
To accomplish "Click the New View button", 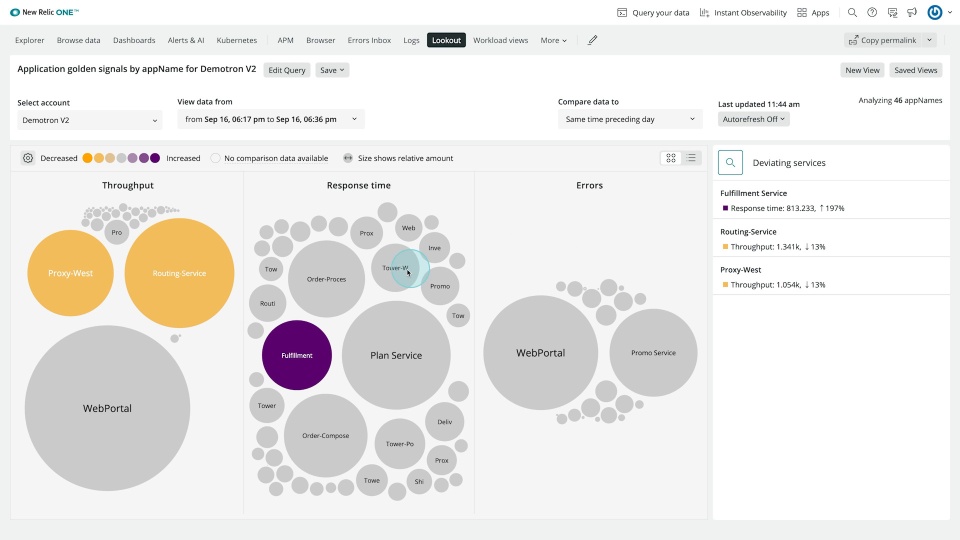I will point(862,70).
